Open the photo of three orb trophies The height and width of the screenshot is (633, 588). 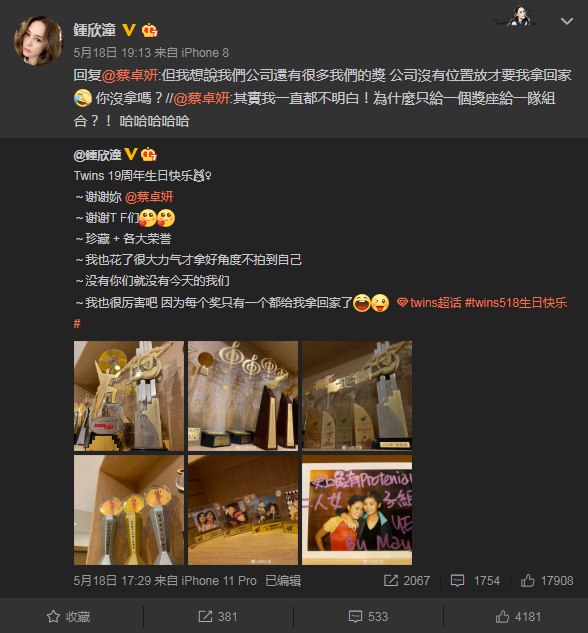pyautogui.click(x=129, y=510)
